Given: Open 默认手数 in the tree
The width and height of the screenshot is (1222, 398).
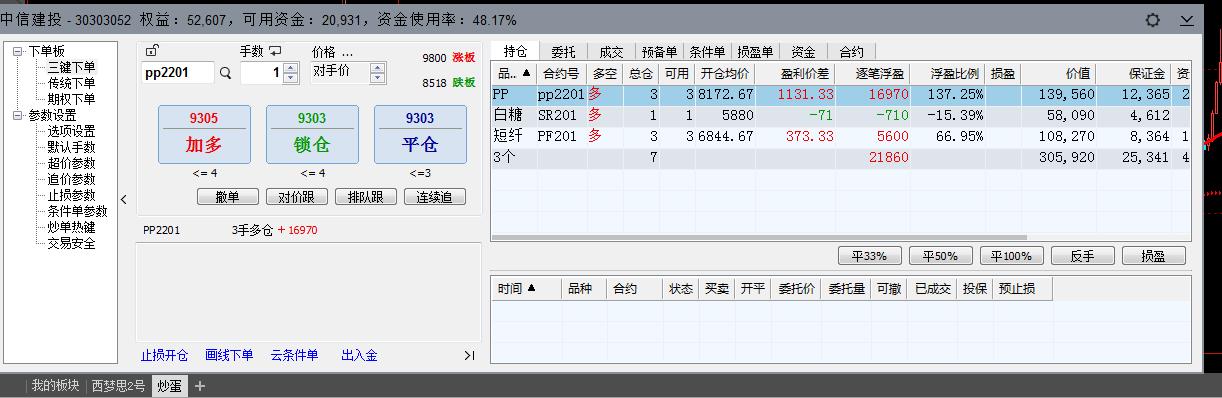Looking at the screenshot, I should pos(71,147).
